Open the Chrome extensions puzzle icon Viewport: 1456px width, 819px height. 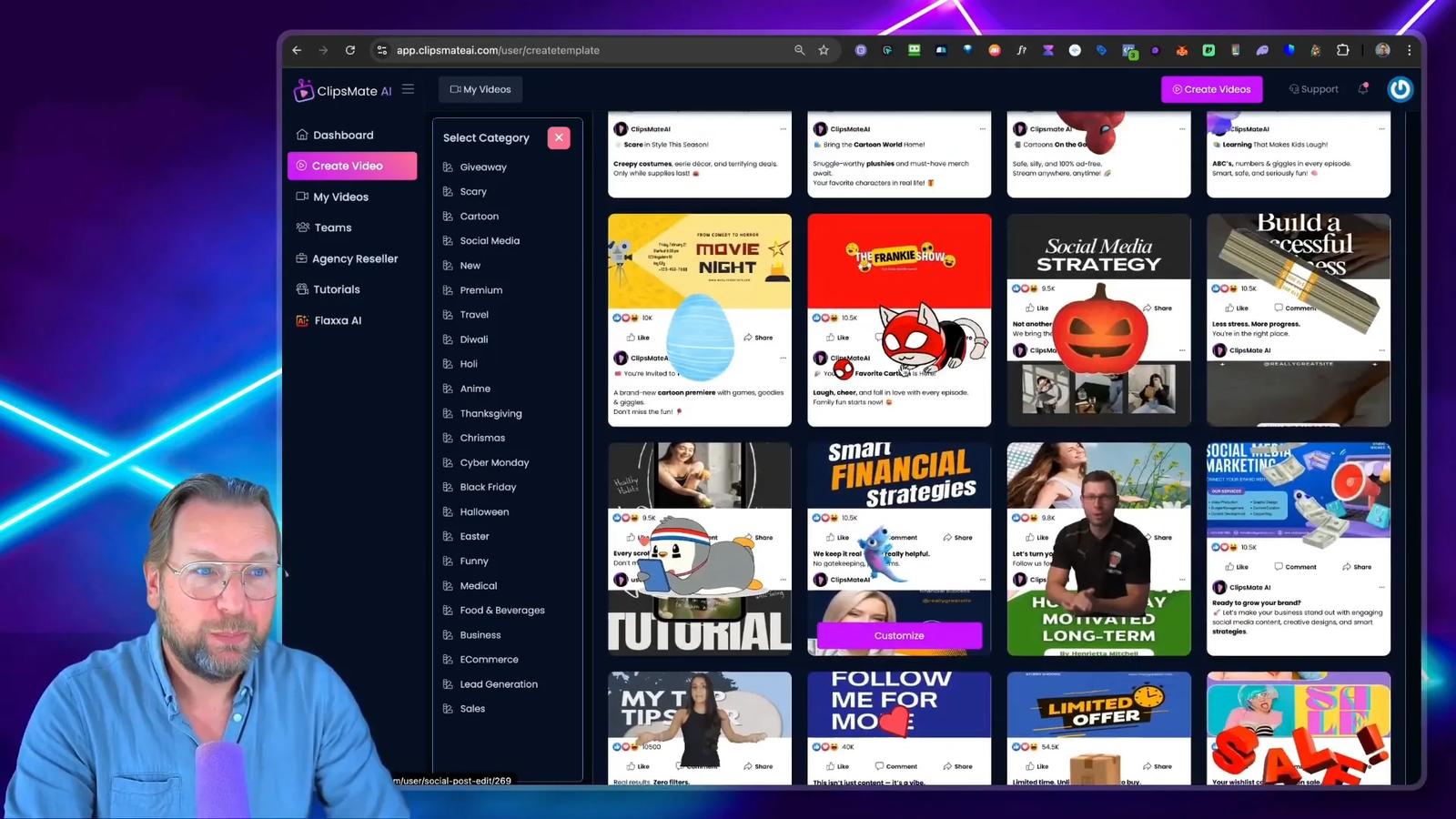point(1343,50)
